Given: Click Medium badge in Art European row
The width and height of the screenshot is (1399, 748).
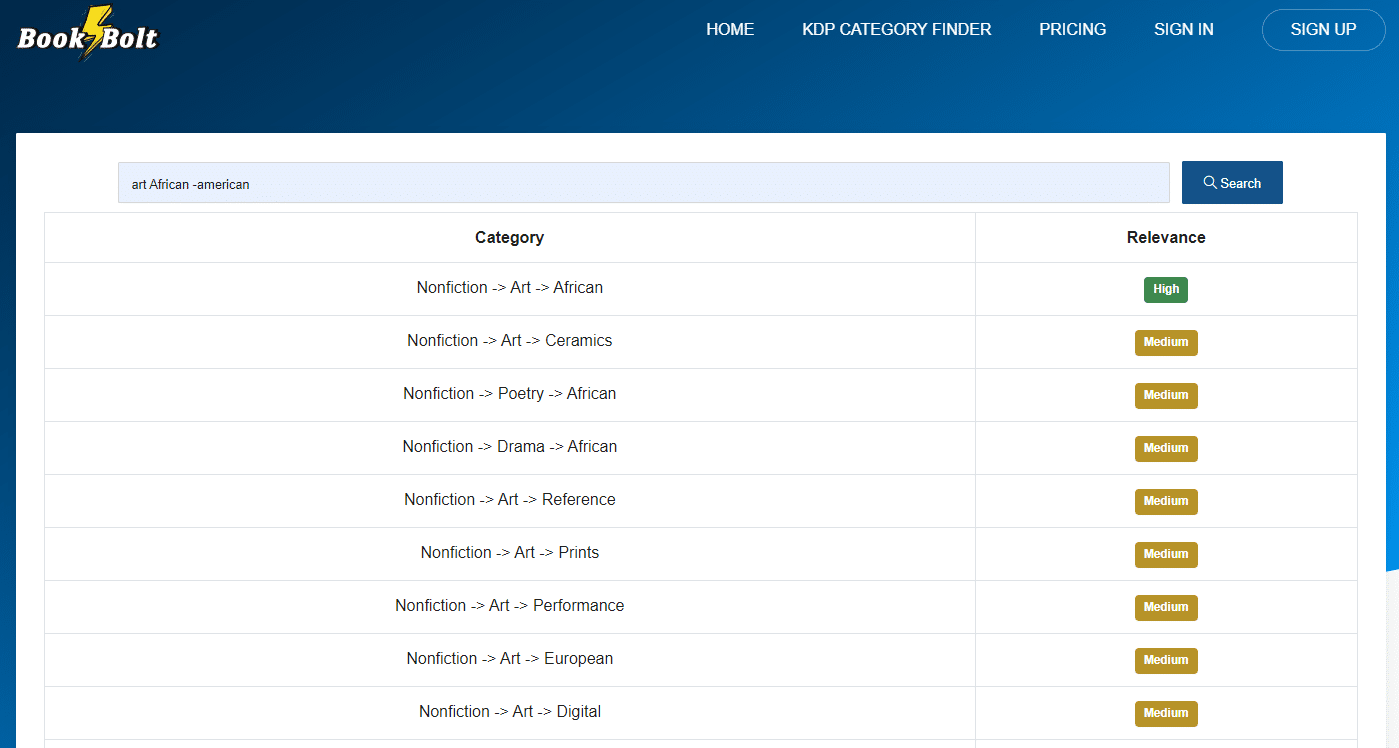Looking at the screenshot, I should (x=1166, y=660).
